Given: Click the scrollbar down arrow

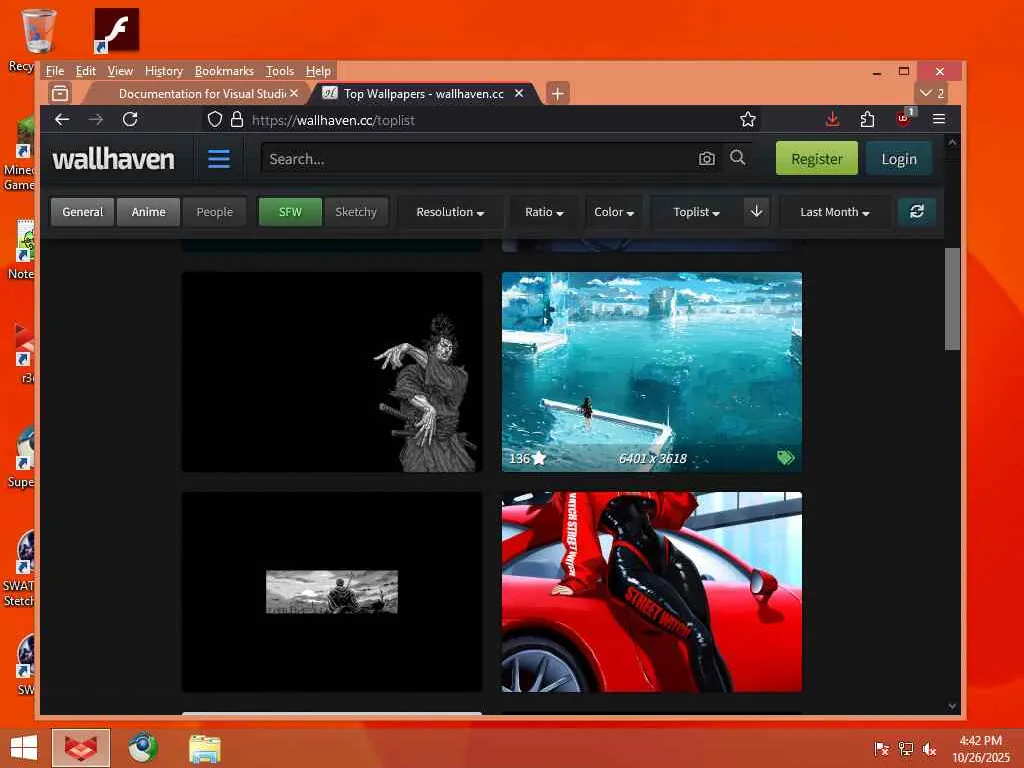Looking at the screenshot, I should click(x=952, y=706).
